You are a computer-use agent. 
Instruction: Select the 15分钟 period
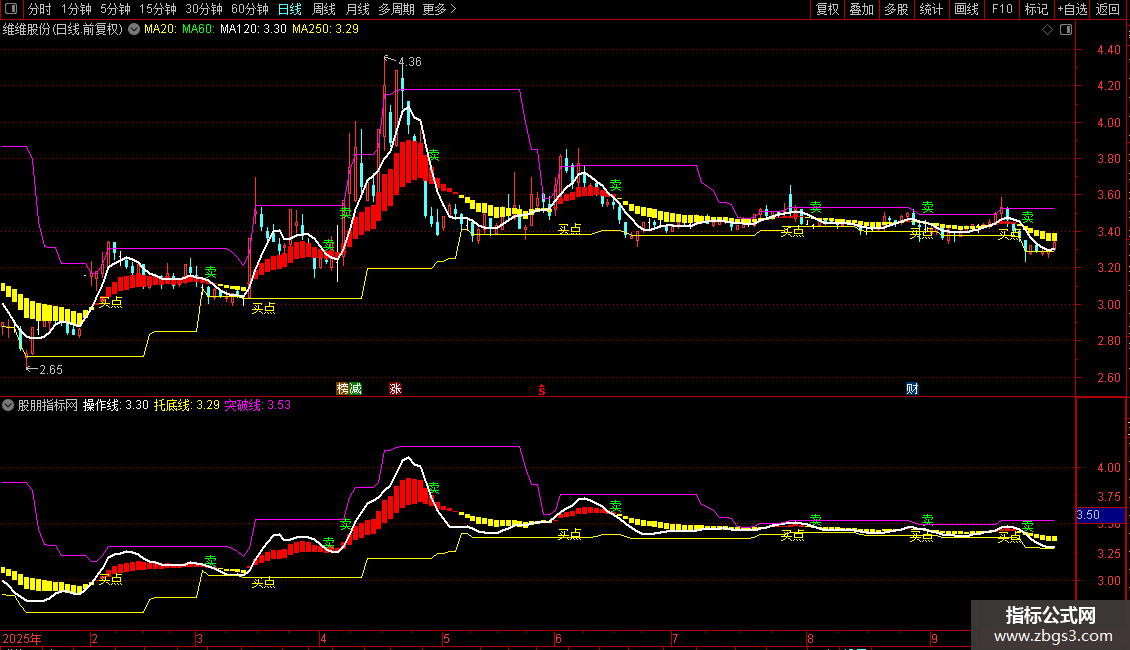coord(158,9)
